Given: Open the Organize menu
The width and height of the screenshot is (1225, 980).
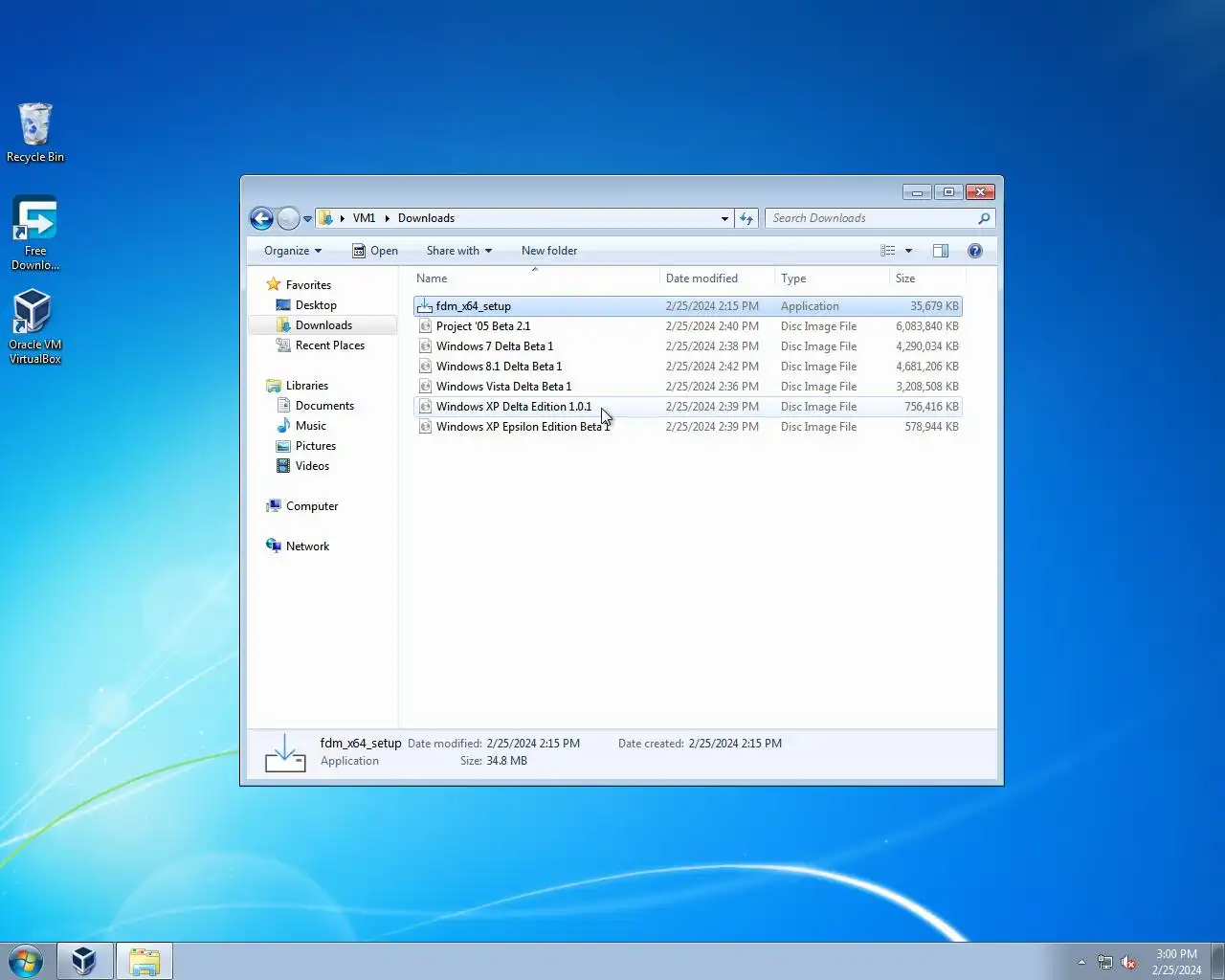Looking at the screenshot, I should [293, 251].
